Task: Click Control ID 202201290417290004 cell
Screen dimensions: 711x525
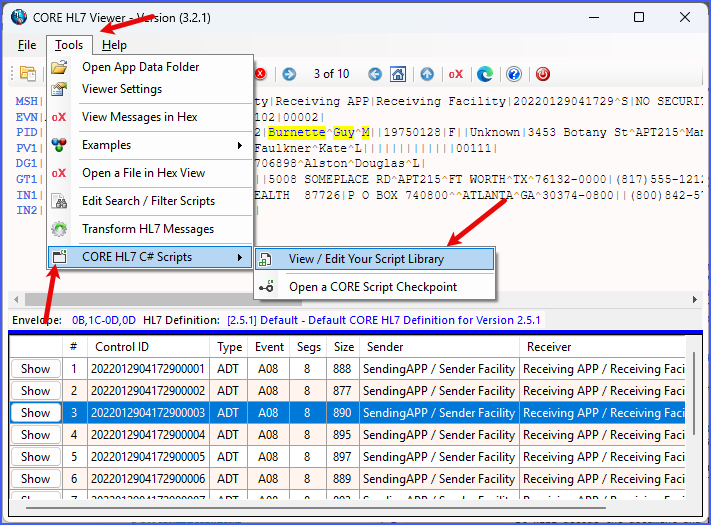Action: pyautogui.click(x=148, y=435)
